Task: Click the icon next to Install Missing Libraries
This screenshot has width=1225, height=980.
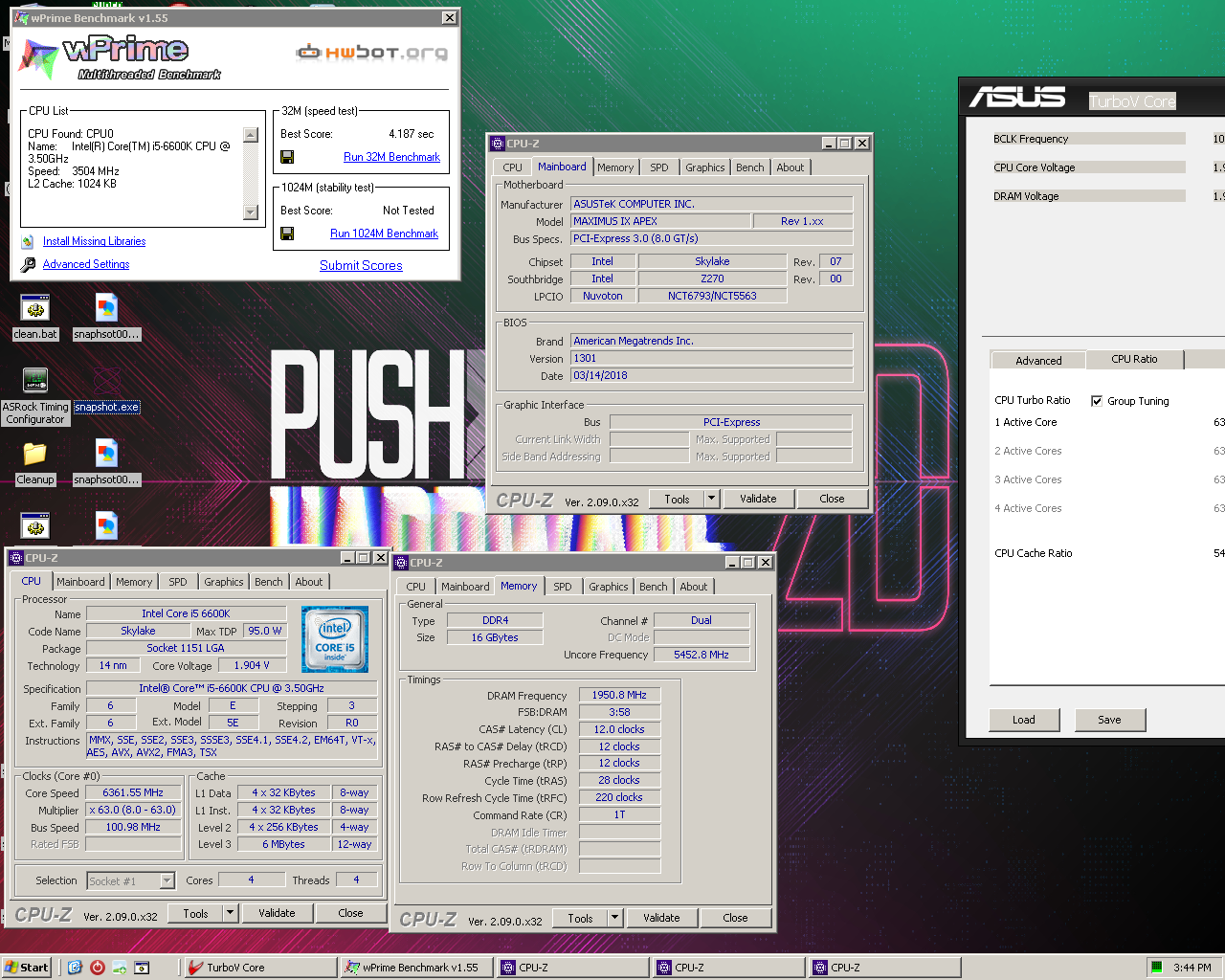Action: [28, 241]
